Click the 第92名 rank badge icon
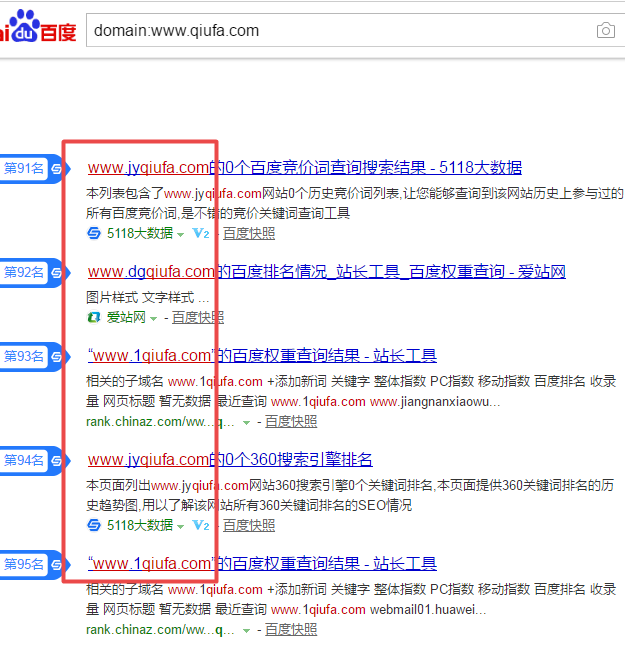The height and width of the screenshot is (645, 625). 56,272
